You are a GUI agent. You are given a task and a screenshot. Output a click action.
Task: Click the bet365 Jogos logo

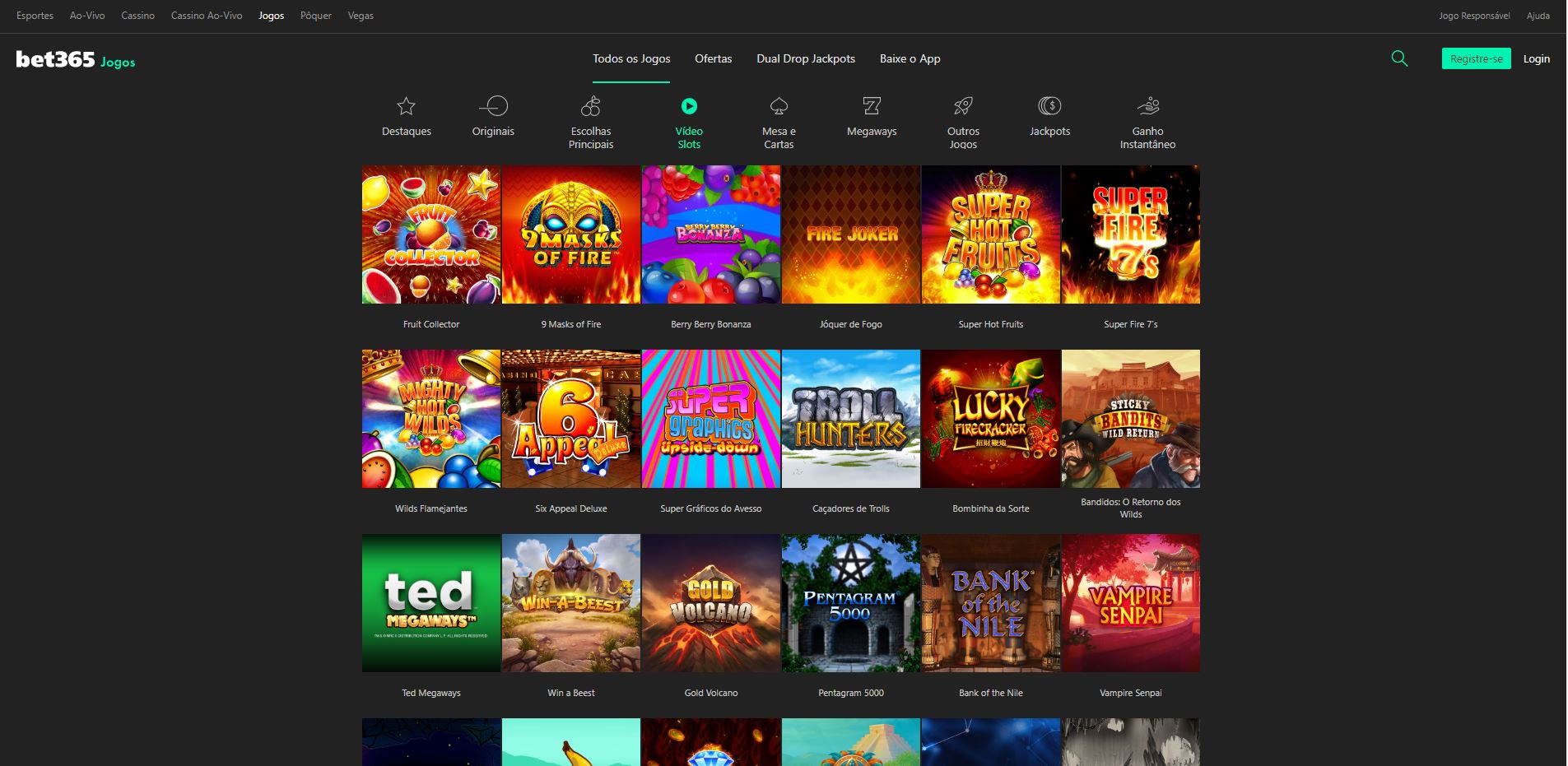[76, 59]
